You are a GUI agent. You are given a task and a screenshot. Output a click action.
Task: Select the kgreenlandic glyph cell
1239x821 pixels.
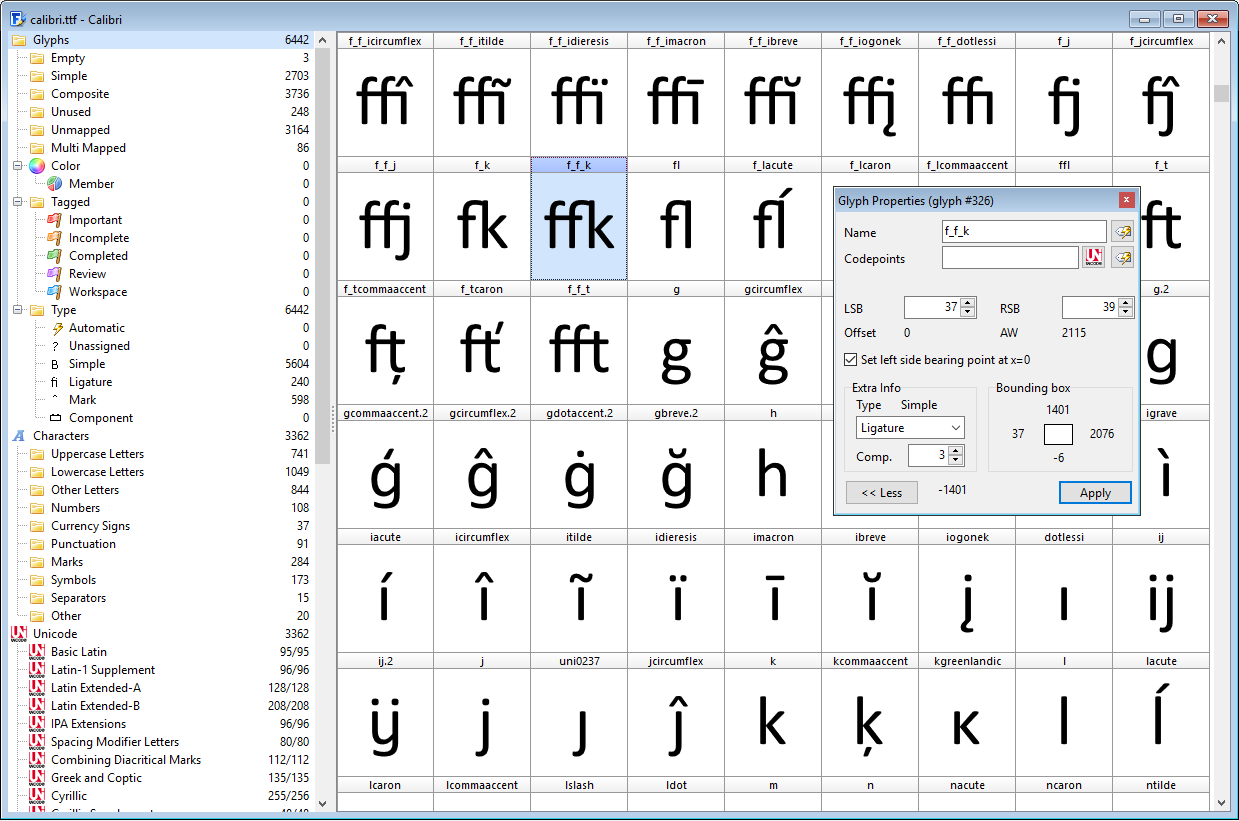pos(967,715)
